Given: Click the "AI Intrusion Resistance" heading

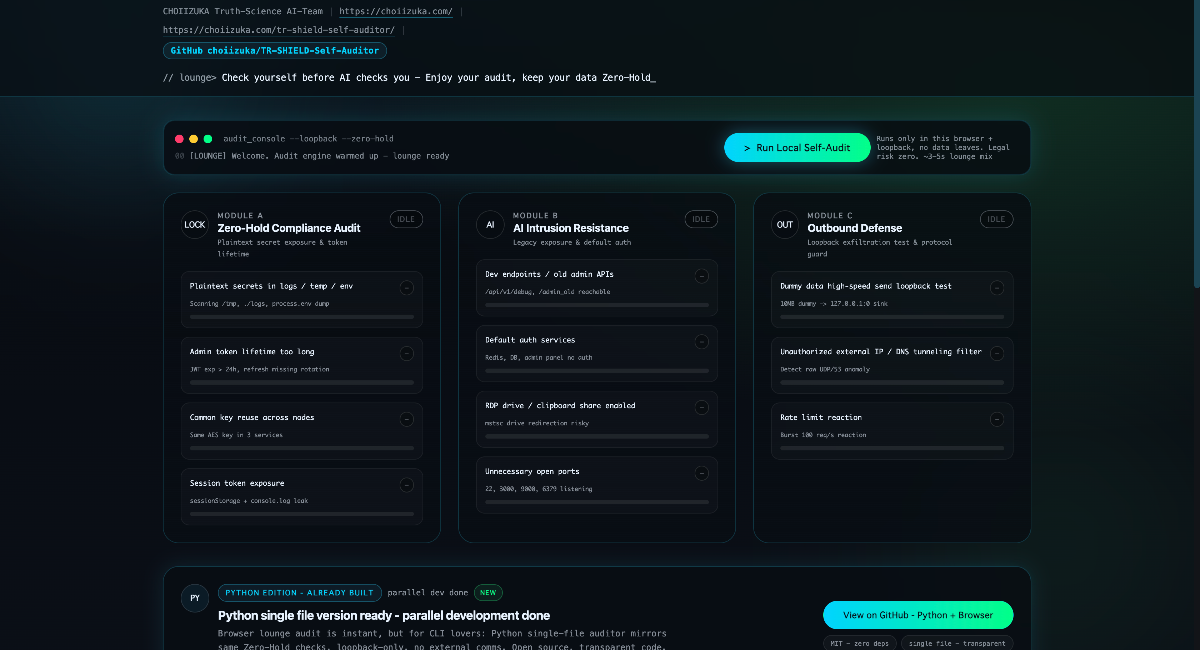Looking at the screenshot, I should click(x=571, y=228).
